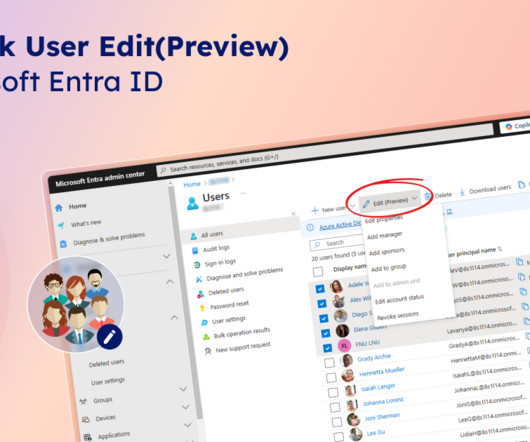The image size is (530, 442).
Task: Open User settings in left sidebar
Action: [x=108, y=381]
